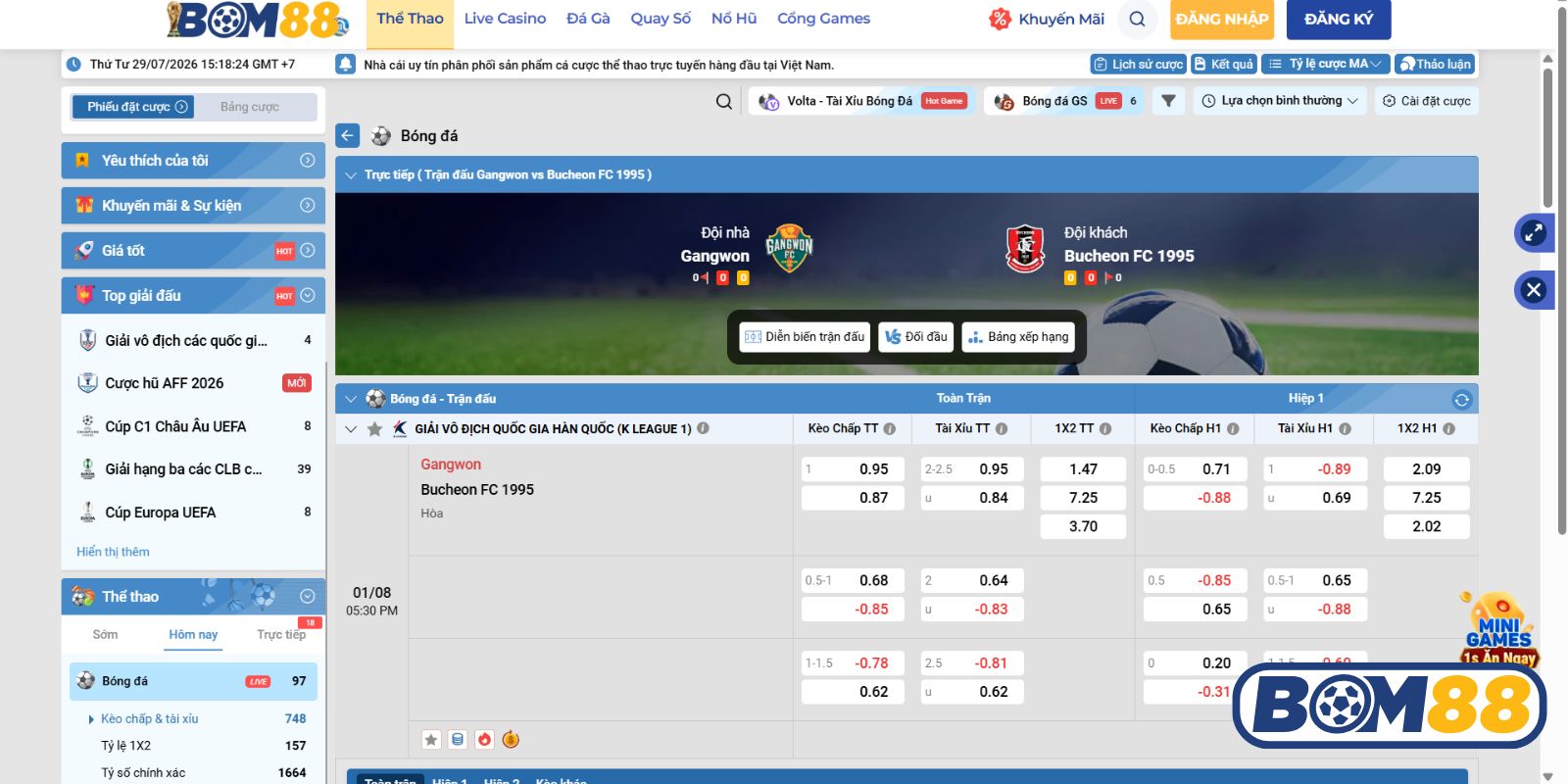Click Bảng xếp hạng button
This screenshot has height=784, width=1568.
[1018, 337]
